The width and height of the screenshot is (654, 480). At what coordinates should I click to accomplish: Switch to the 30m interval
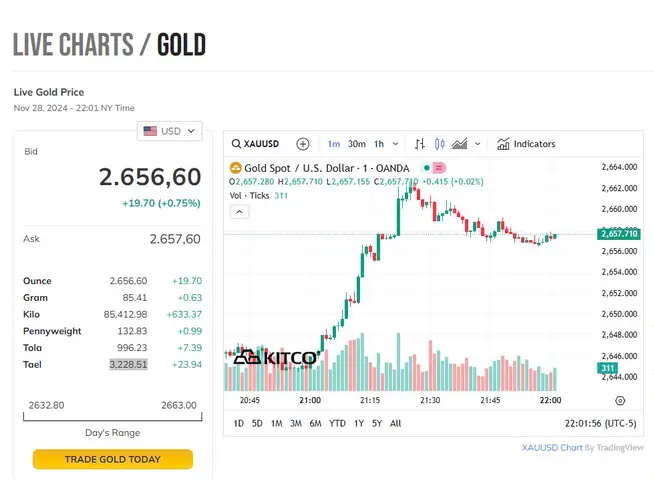tap(357, 144)
